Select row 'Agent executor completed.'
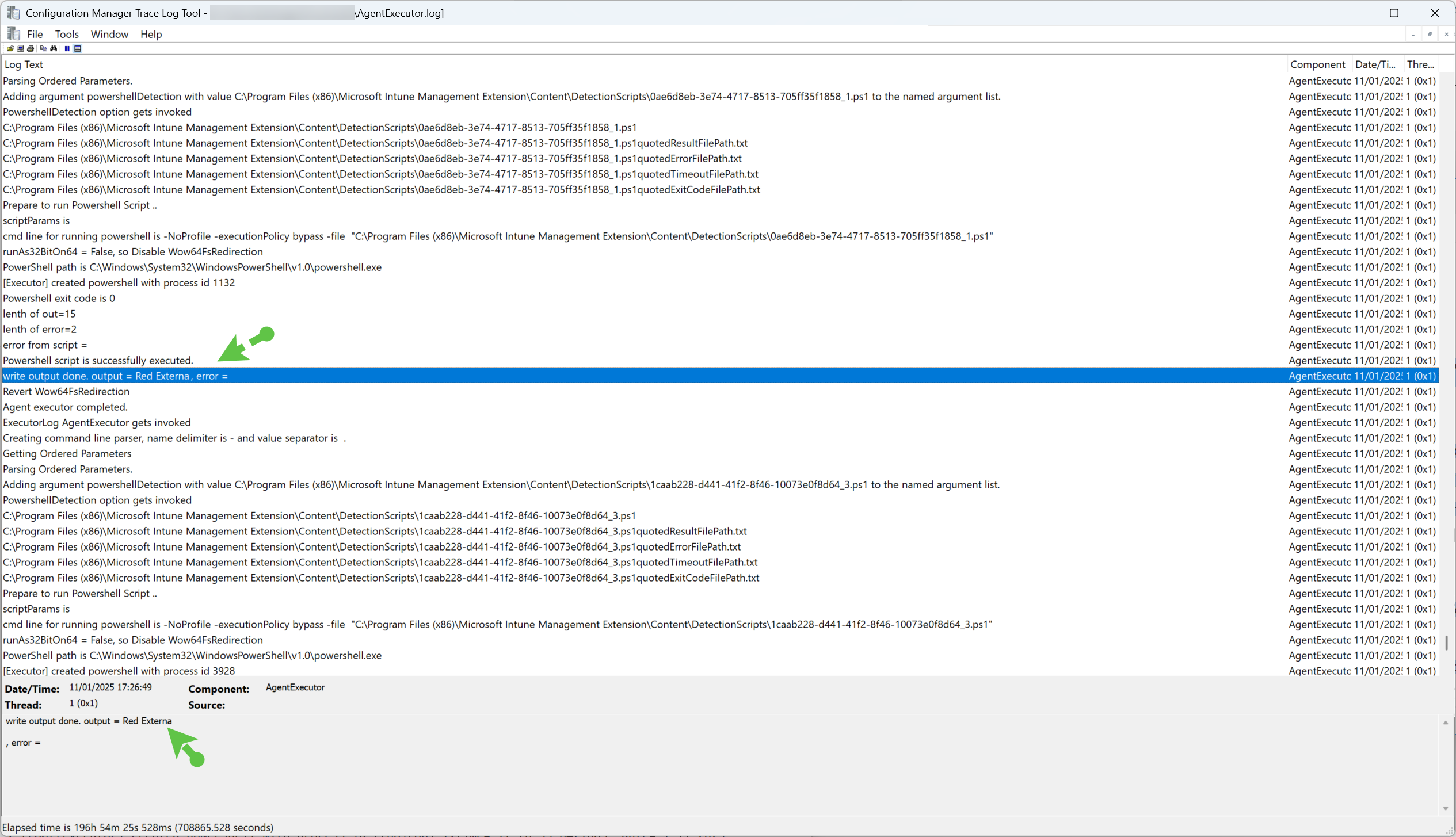The height and width of the screenshot is (837, 1456). coord(720,407)
